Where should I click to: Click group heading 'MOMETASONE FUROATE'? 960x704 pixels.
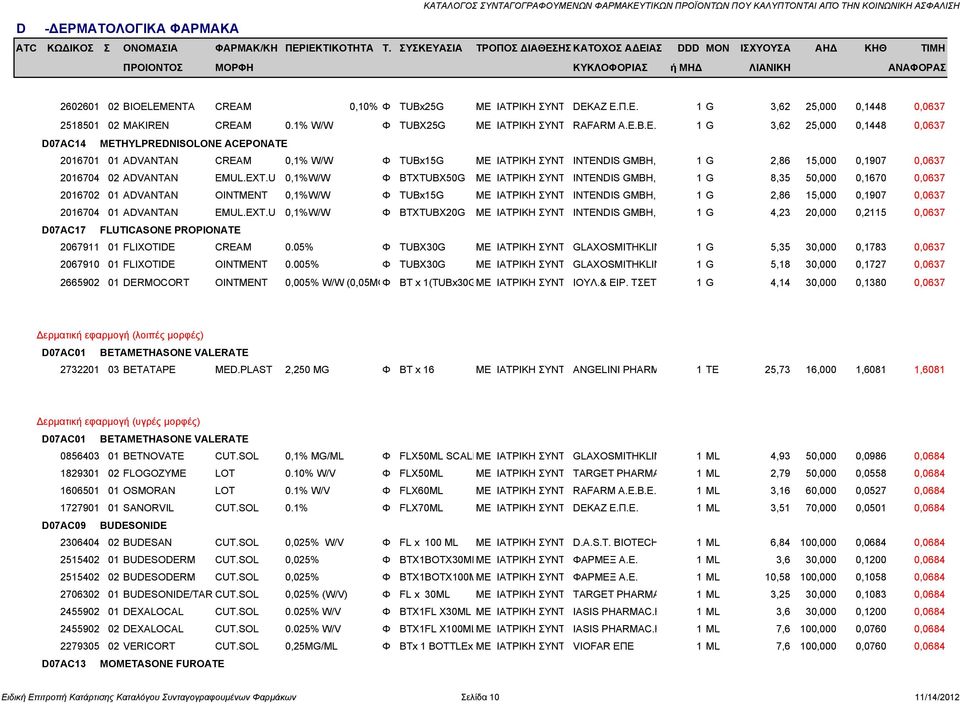(162, 664)
